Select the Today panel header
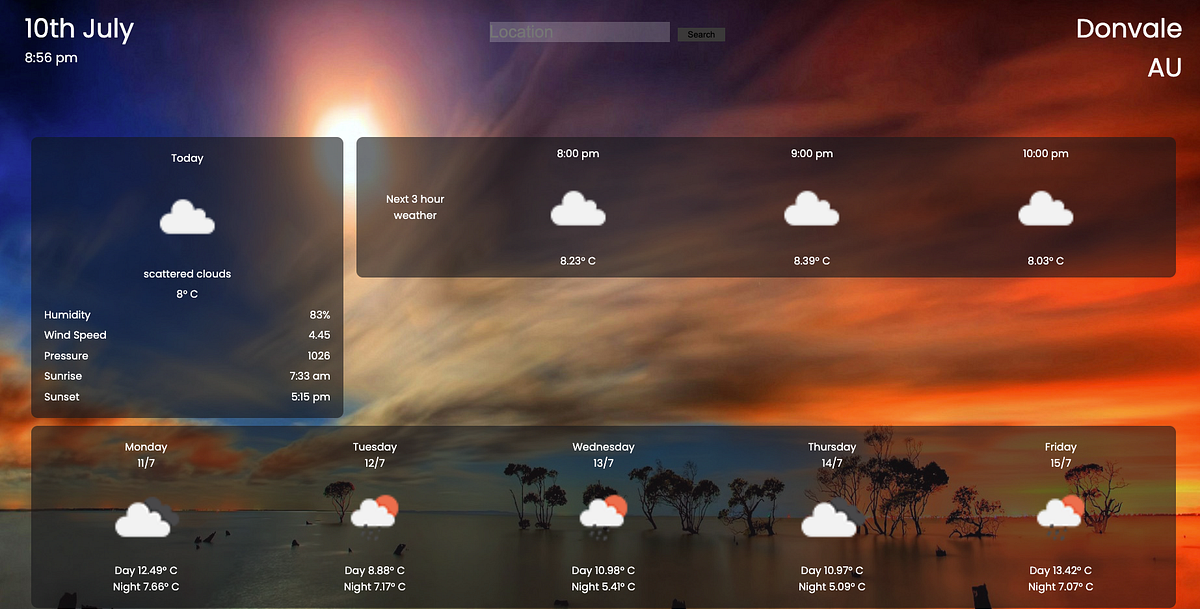The image size is (1200, 609). (x=187, y=158)
